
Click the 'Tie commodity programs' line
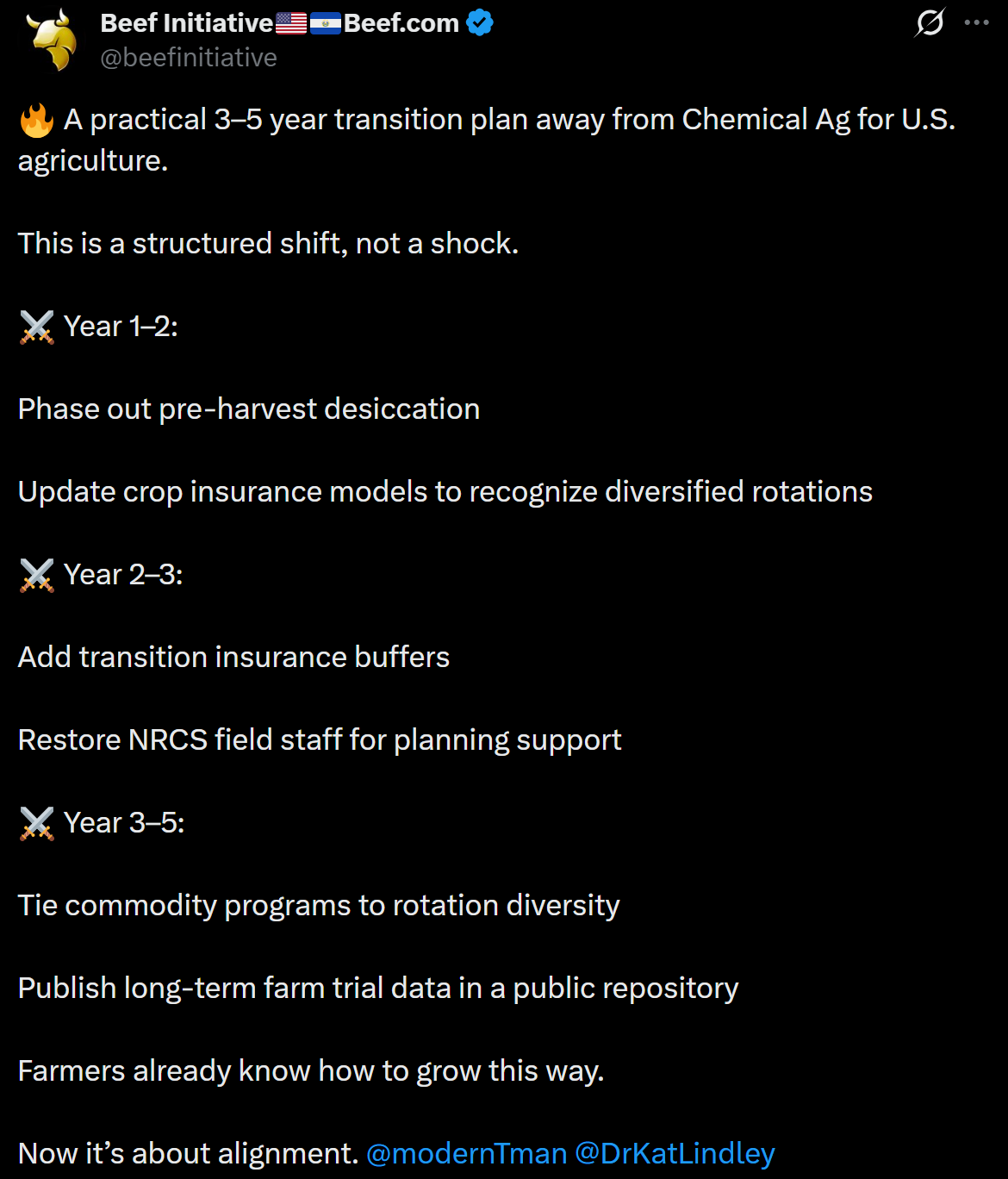coord(319,906)
